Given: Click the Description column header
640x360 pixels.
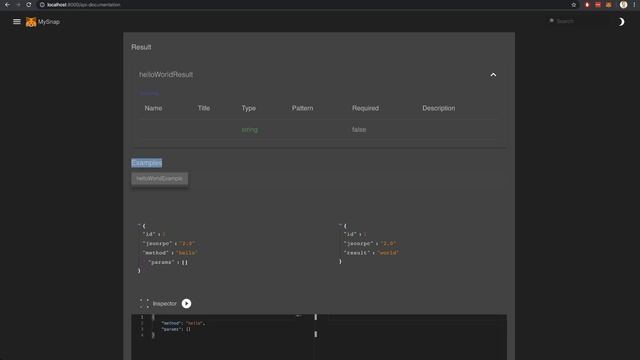Looking at the screenshot, I should [x=439, y=108].
